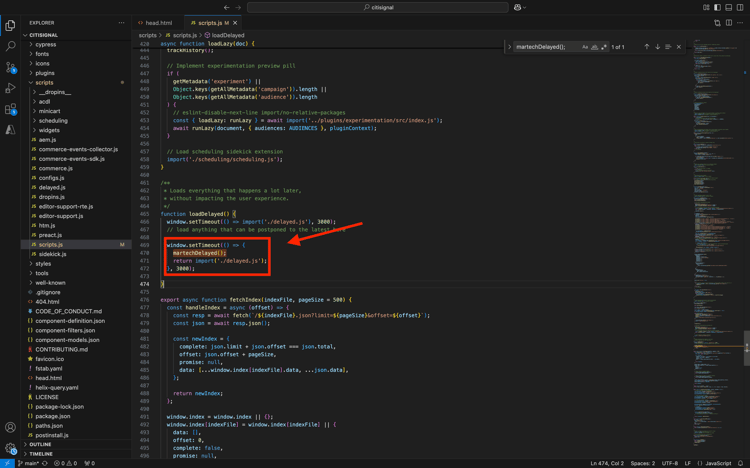Toggle Use Regular Expression in find widget

click(x=603, y=47)
